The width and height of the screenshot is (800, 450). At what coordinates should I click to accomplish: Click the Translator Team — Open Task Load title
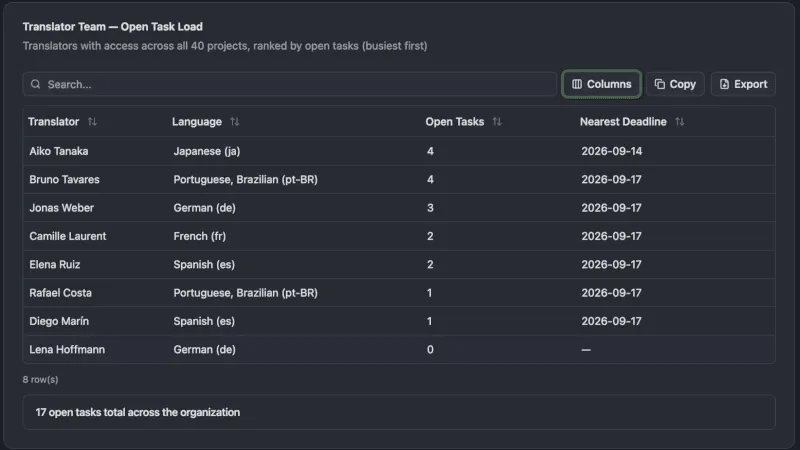point(113,27)
